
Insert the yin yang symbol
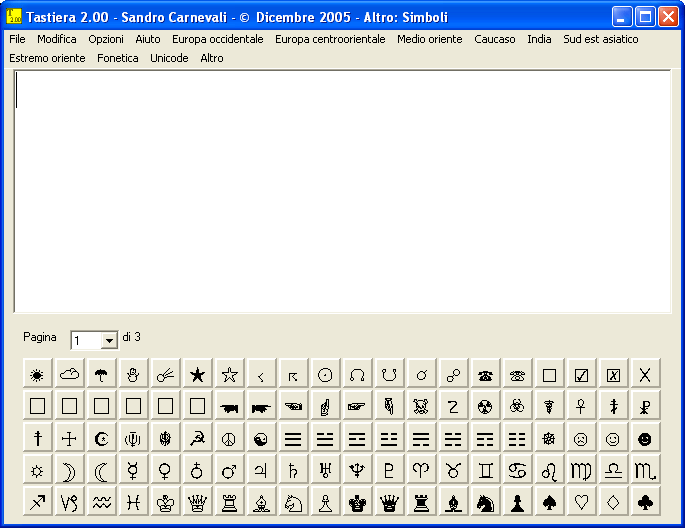pos(261,438)
